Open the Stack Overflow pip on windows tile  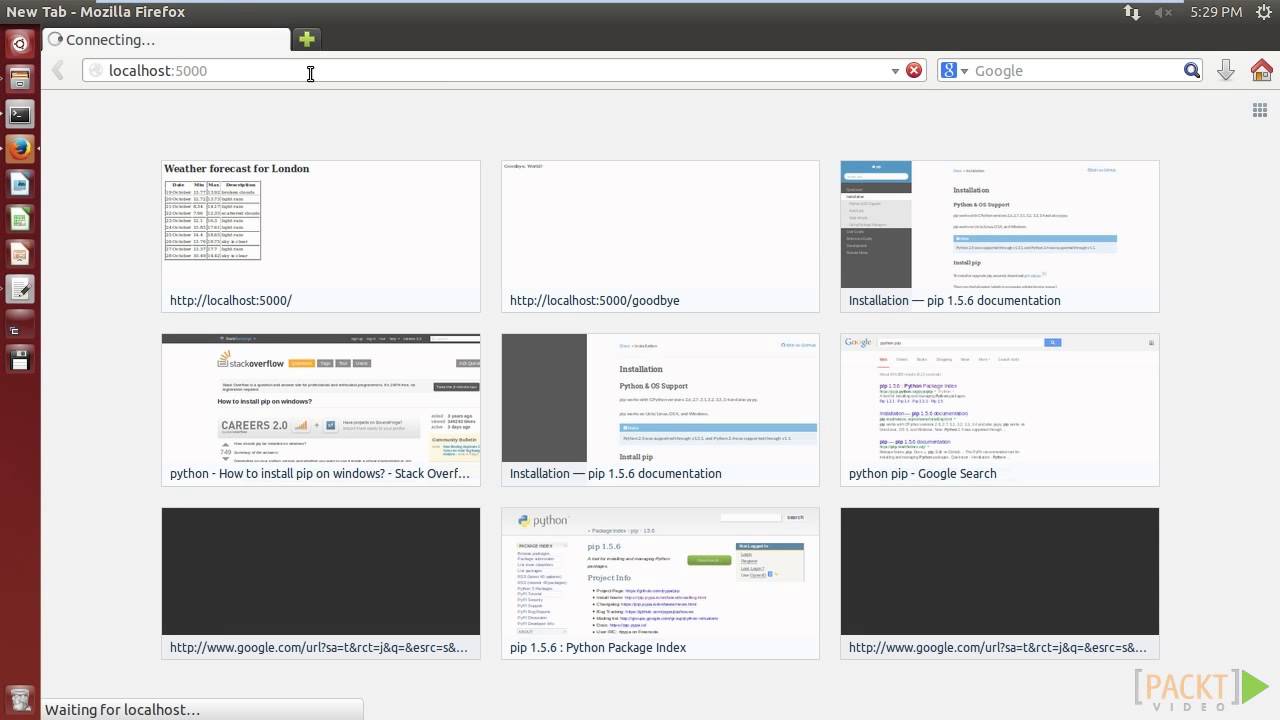321,410
